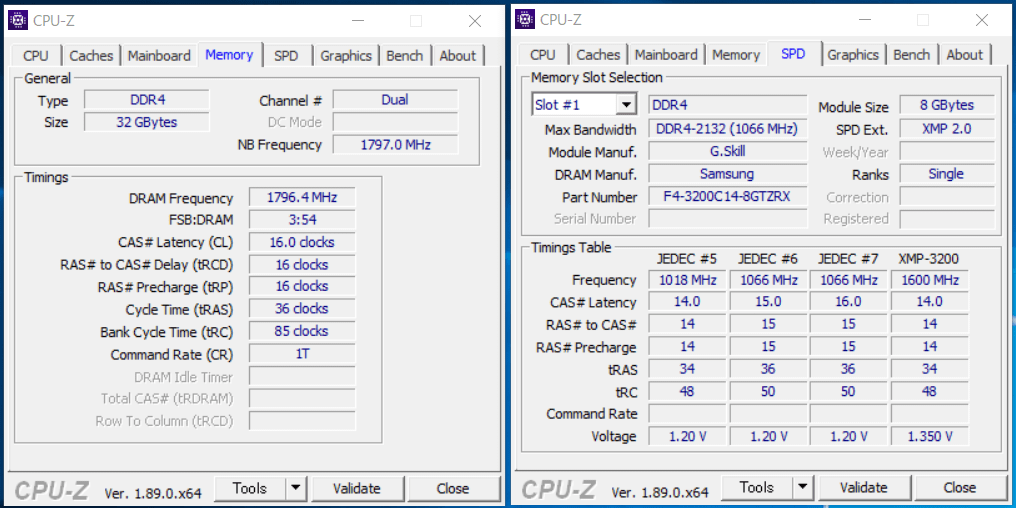Image resolution: width=1016 pixels, height=508 pixels.
Task: Open the CPU tab in right SPD window
Action: click(542, 55)
